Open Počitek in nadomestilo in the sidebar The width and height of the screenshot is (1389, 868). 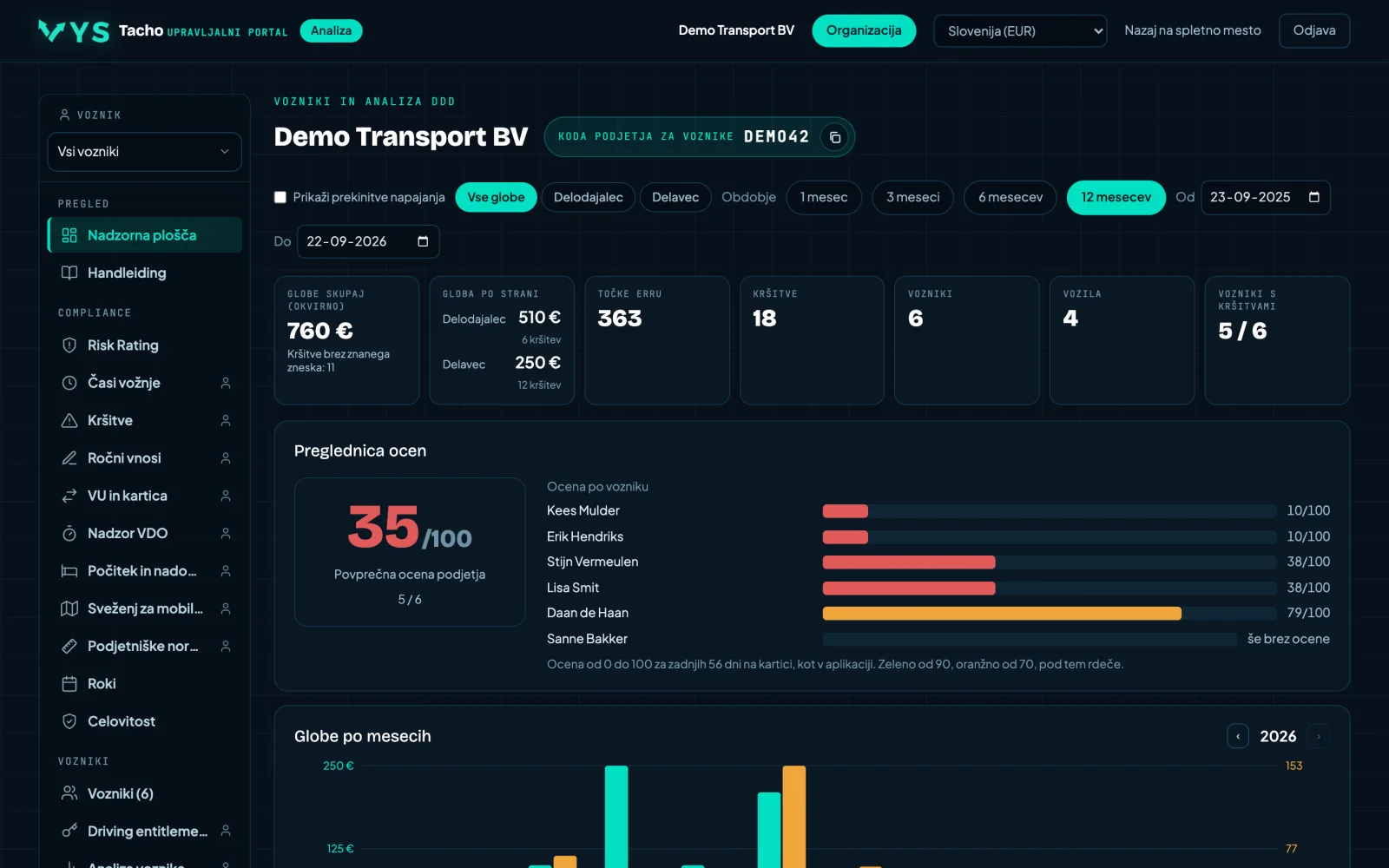[x=145, y=571]
